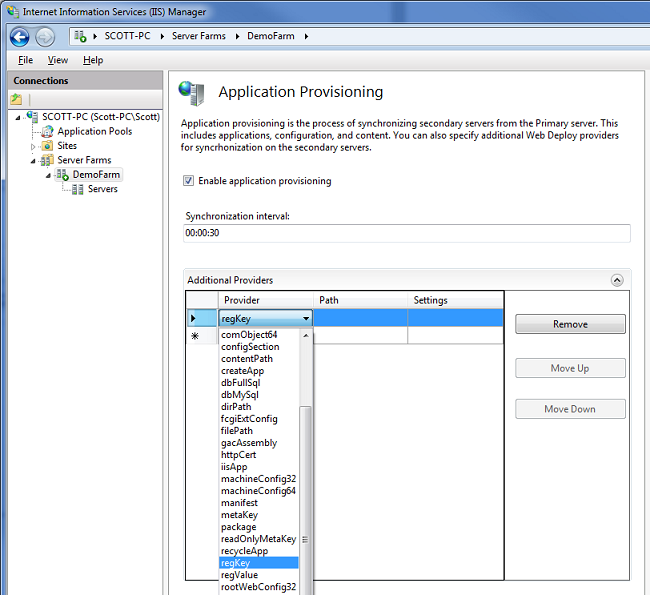Open breadcrumb arrow after Server Farms

237,36
